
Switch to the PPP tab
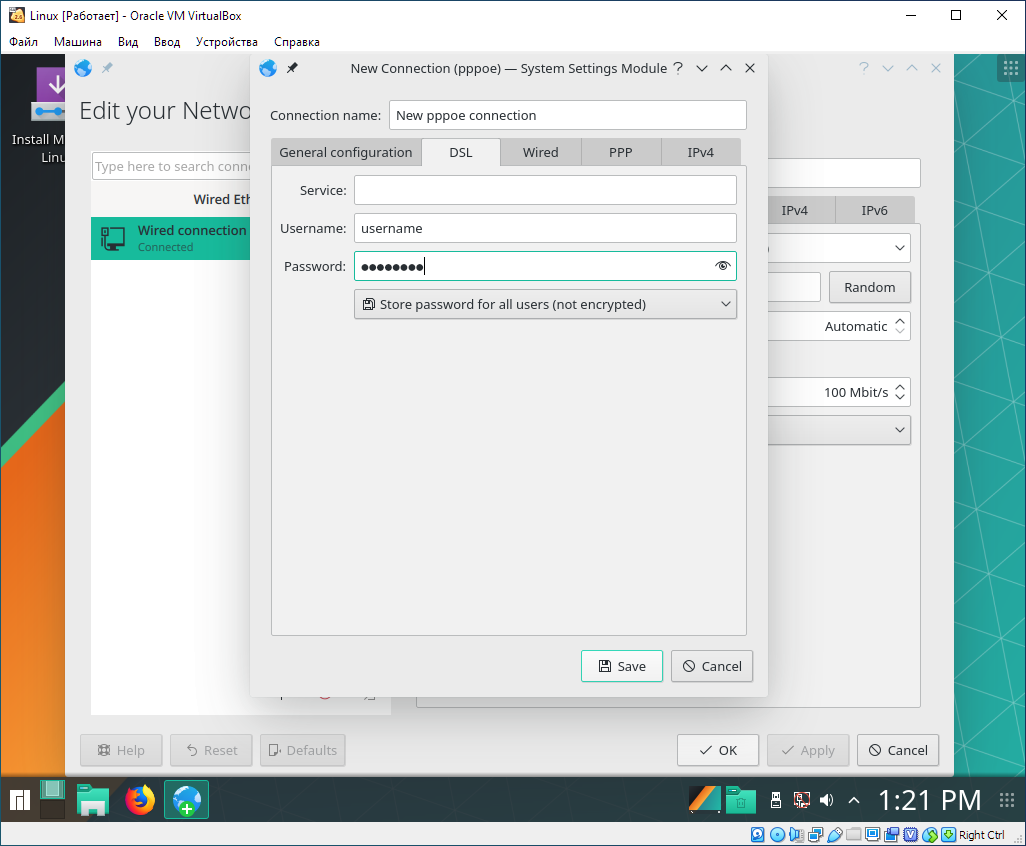pos(620,152)
